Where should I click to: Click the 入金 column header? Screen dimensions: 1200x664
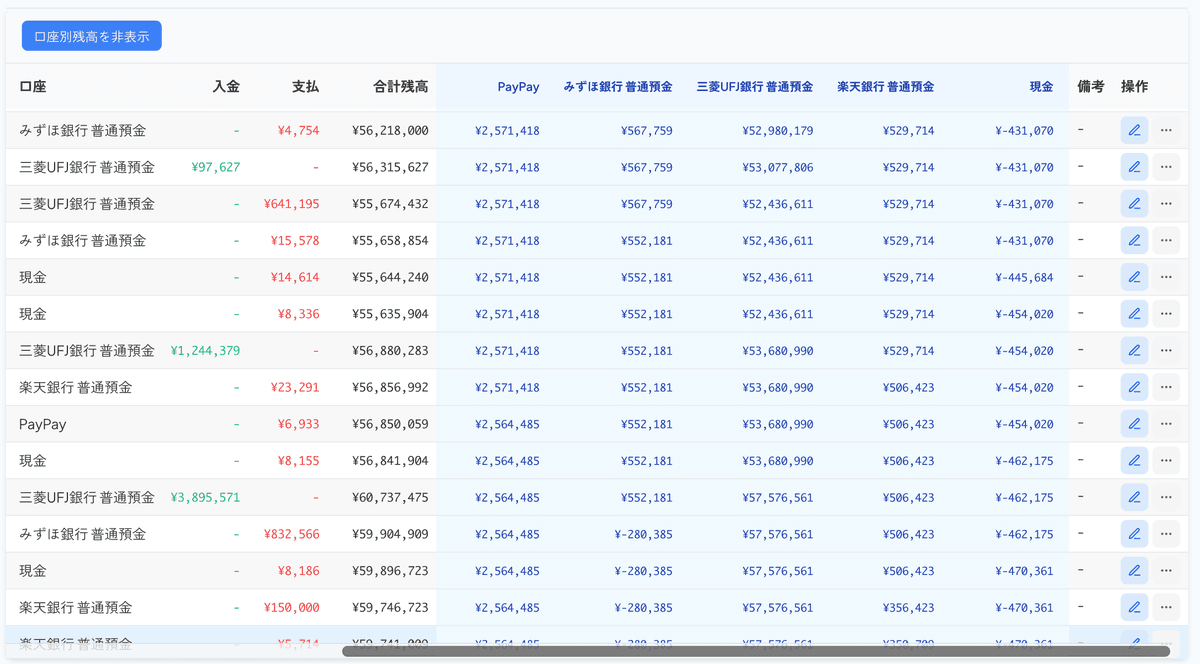coord(226,87)
